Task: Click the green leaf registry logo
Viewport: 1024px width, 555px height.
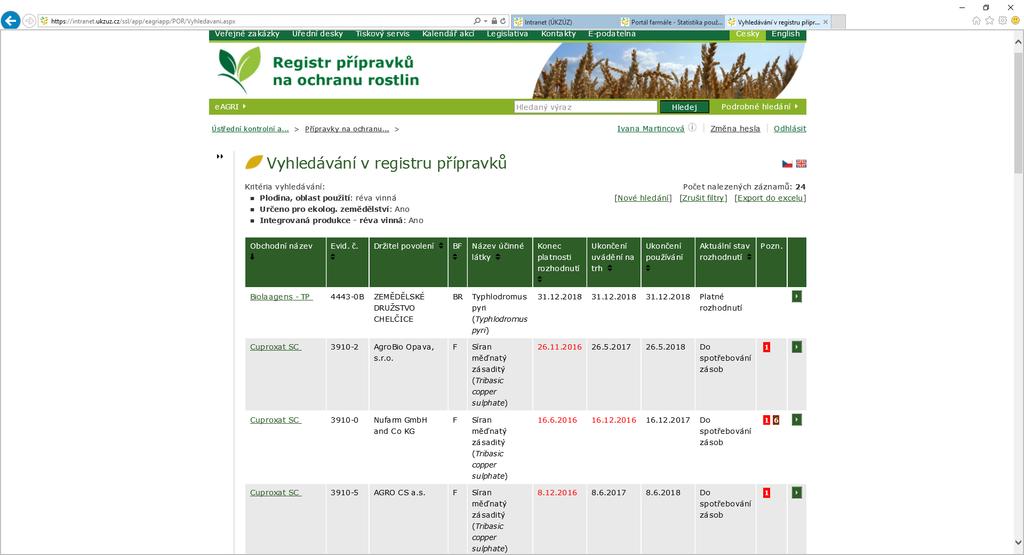Action: pos(239,69)
